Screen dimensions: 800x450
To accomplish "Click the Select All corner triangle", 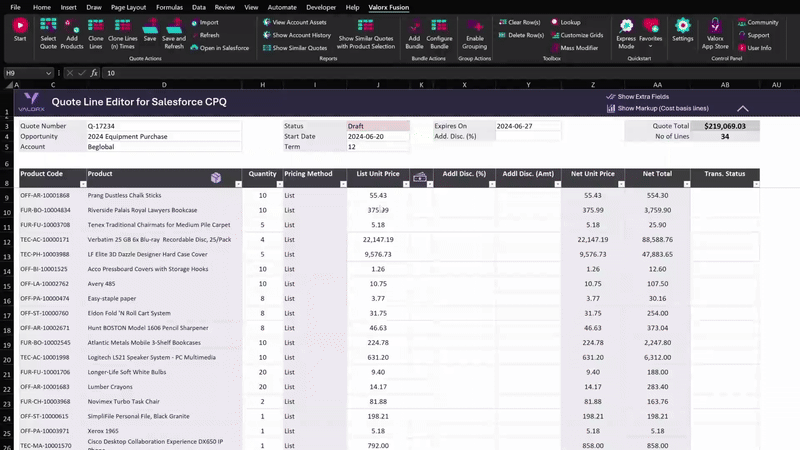I will (9, 85).
